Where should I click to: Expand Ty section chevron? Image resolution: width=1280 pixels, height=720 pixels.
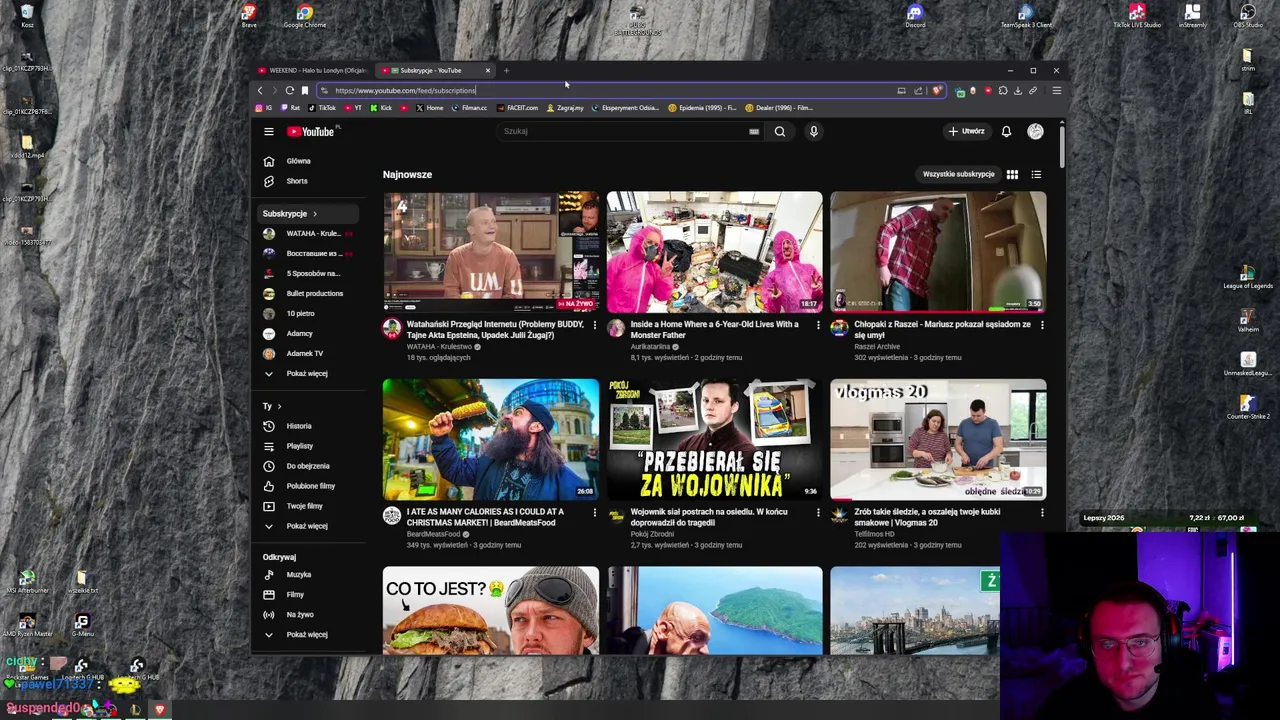click(x=279, y=406)
